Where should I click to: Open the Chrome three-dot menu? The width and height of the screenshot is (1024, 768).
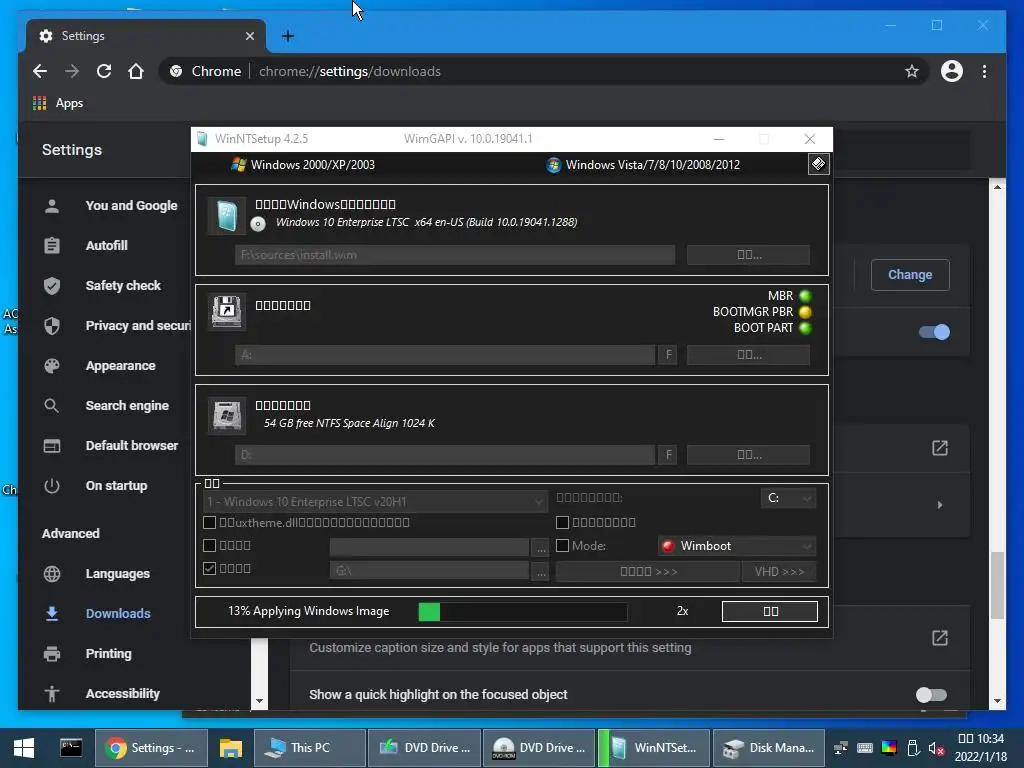pyautogui.click(x=984, y=71)
